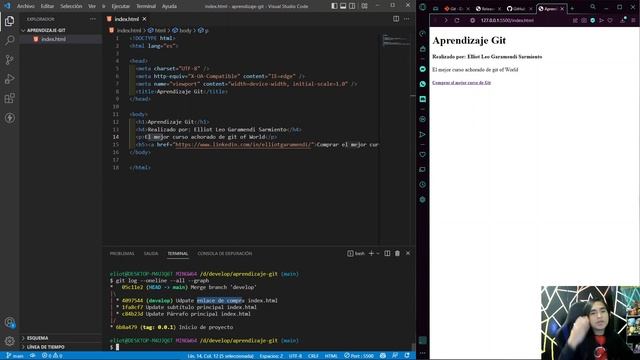The image size is (640, 360).
Task: Open history clock icon in browser sidebar
Action: pyautogui.click(x=422, y=184)
